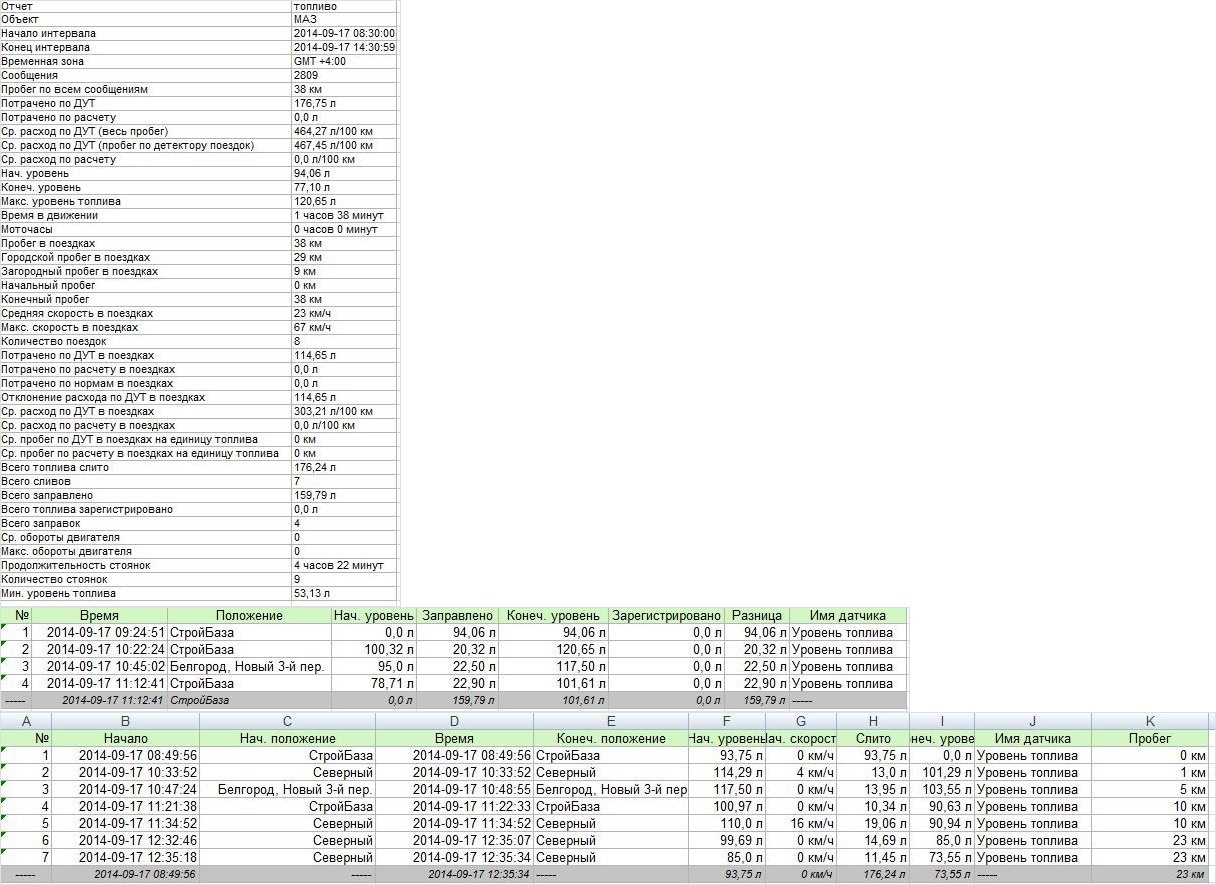The image size is (1216, 885).
Task: Click the 'Разница' table header
Action: tap(756, 616)
